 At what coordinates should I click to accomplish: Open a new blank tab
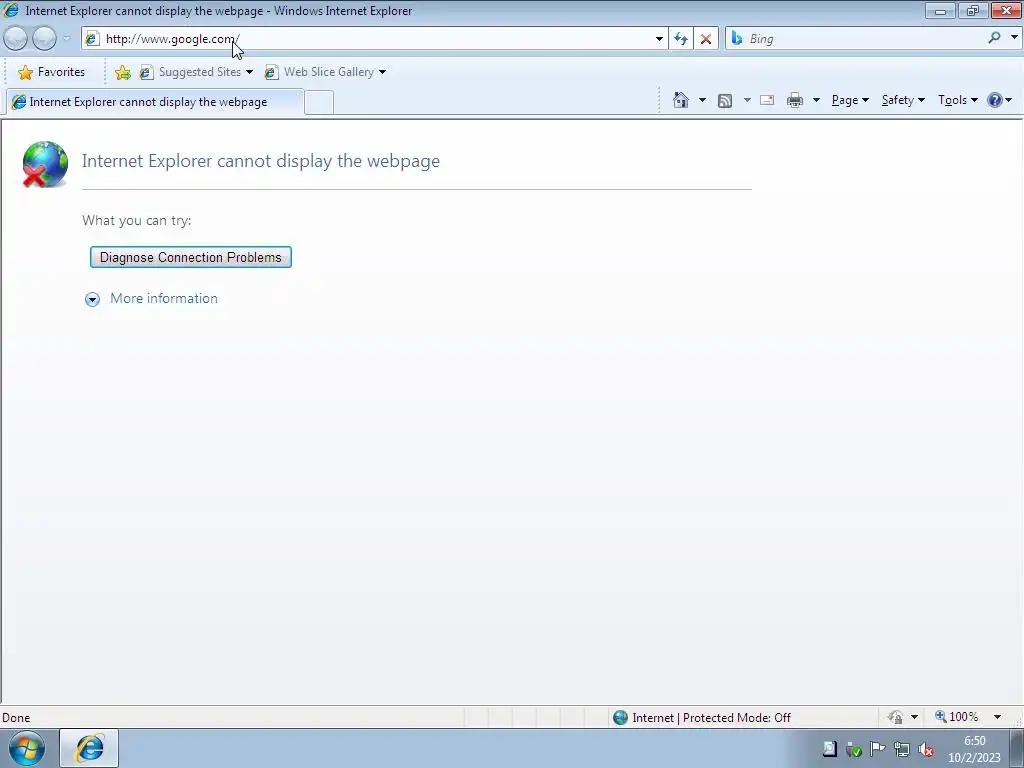(319, 103)
